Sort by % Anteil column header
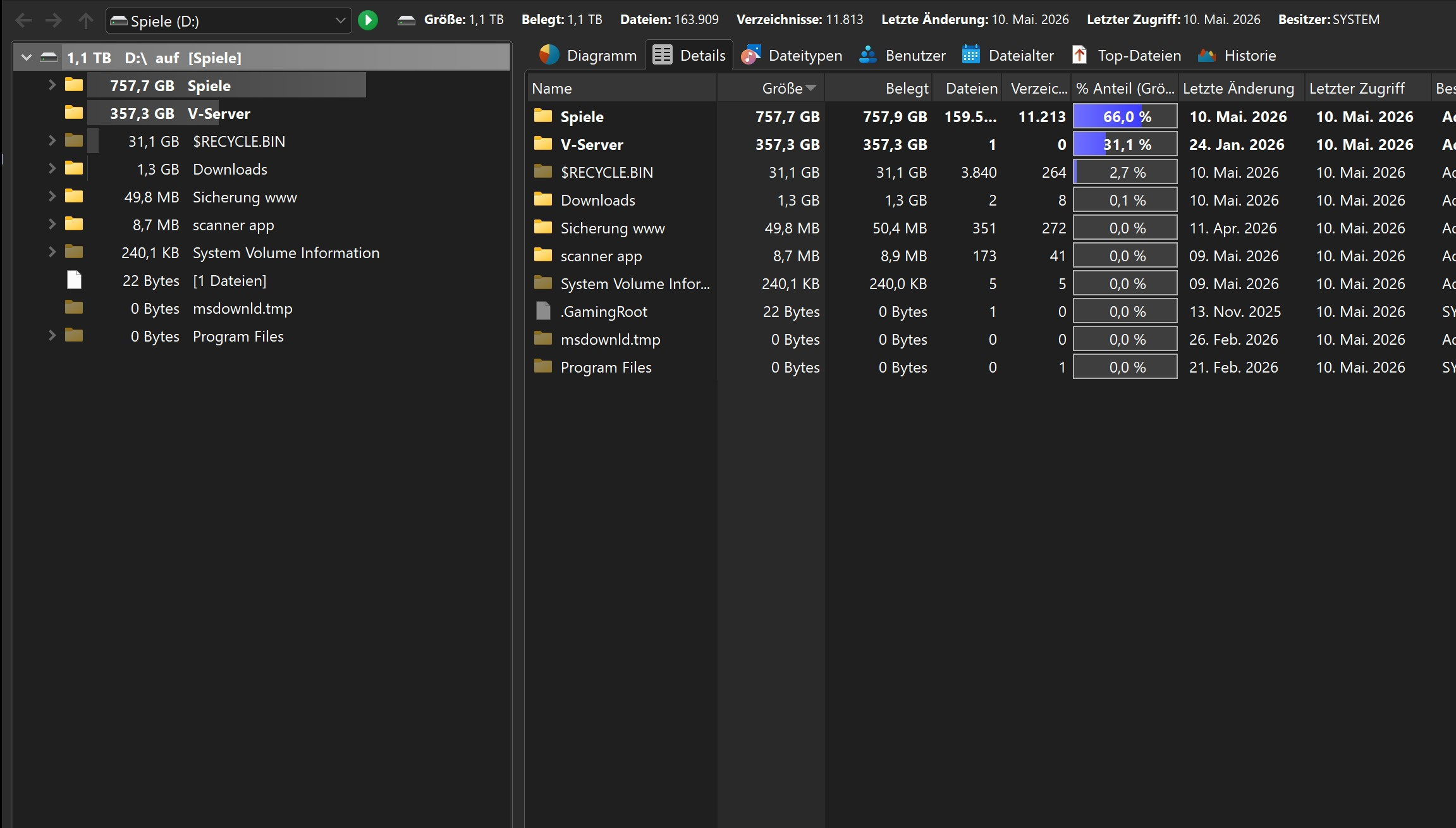 pyautogui.click(x=1125, y=89)
